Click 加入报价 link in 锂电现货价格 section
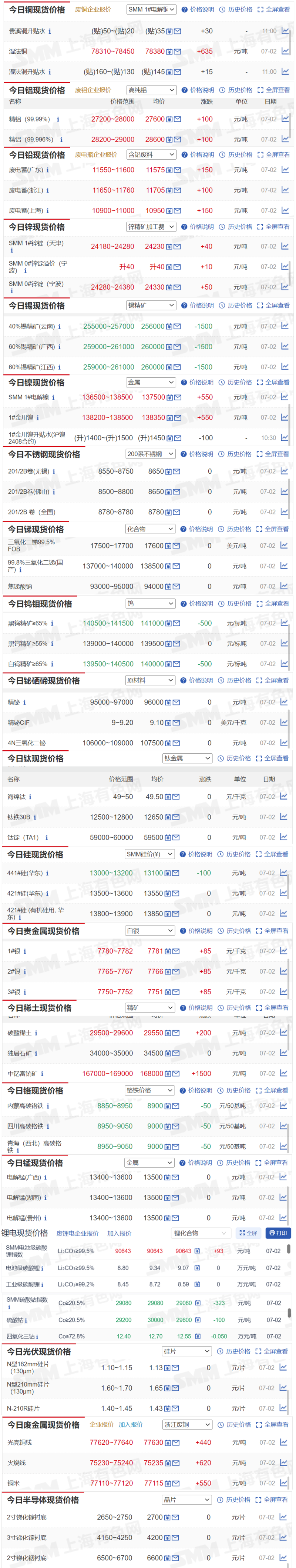This screenshot has width=296, height=1568. [x=119, y=1233]
